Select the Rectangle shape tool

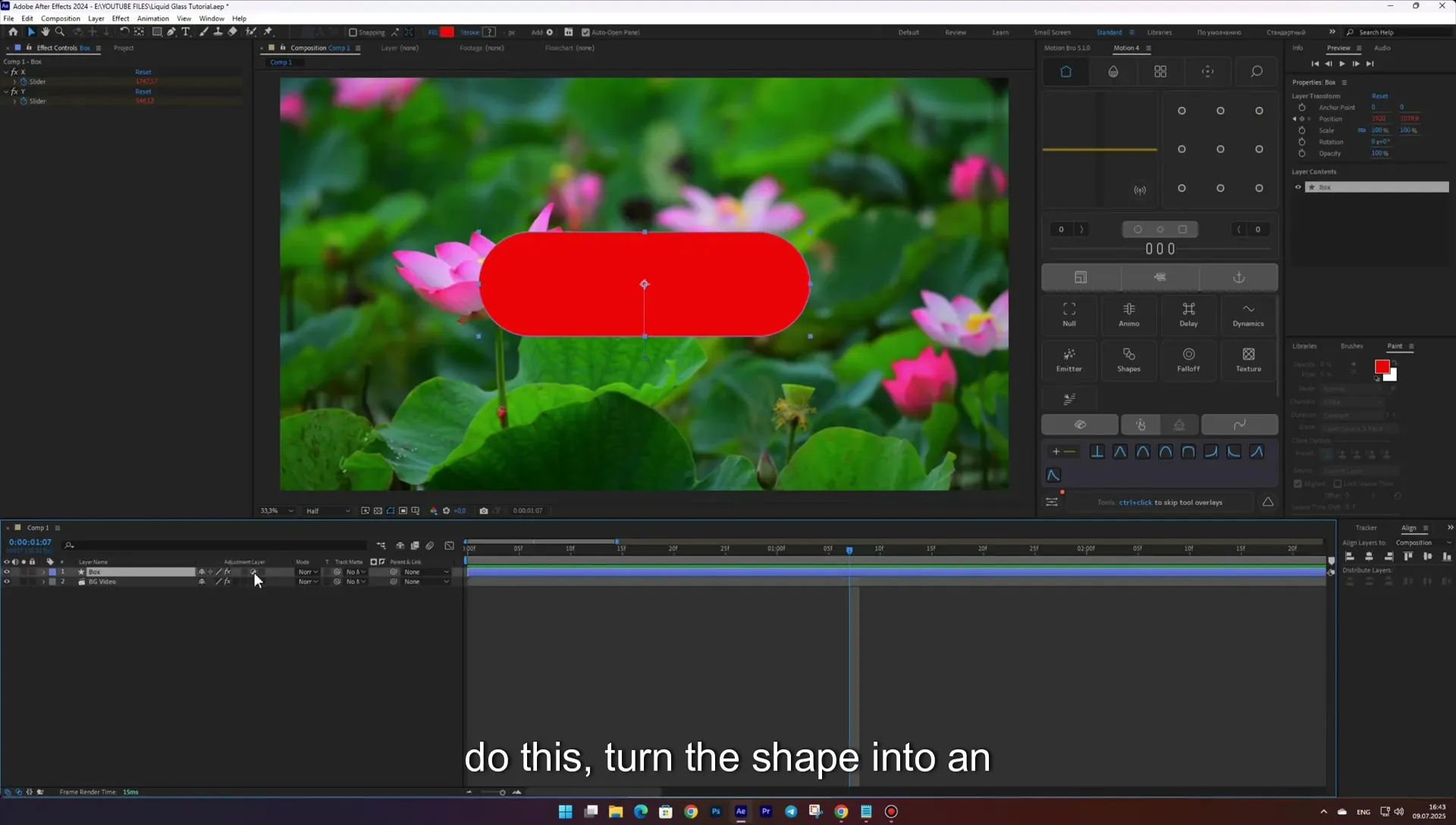pos(157,32)
